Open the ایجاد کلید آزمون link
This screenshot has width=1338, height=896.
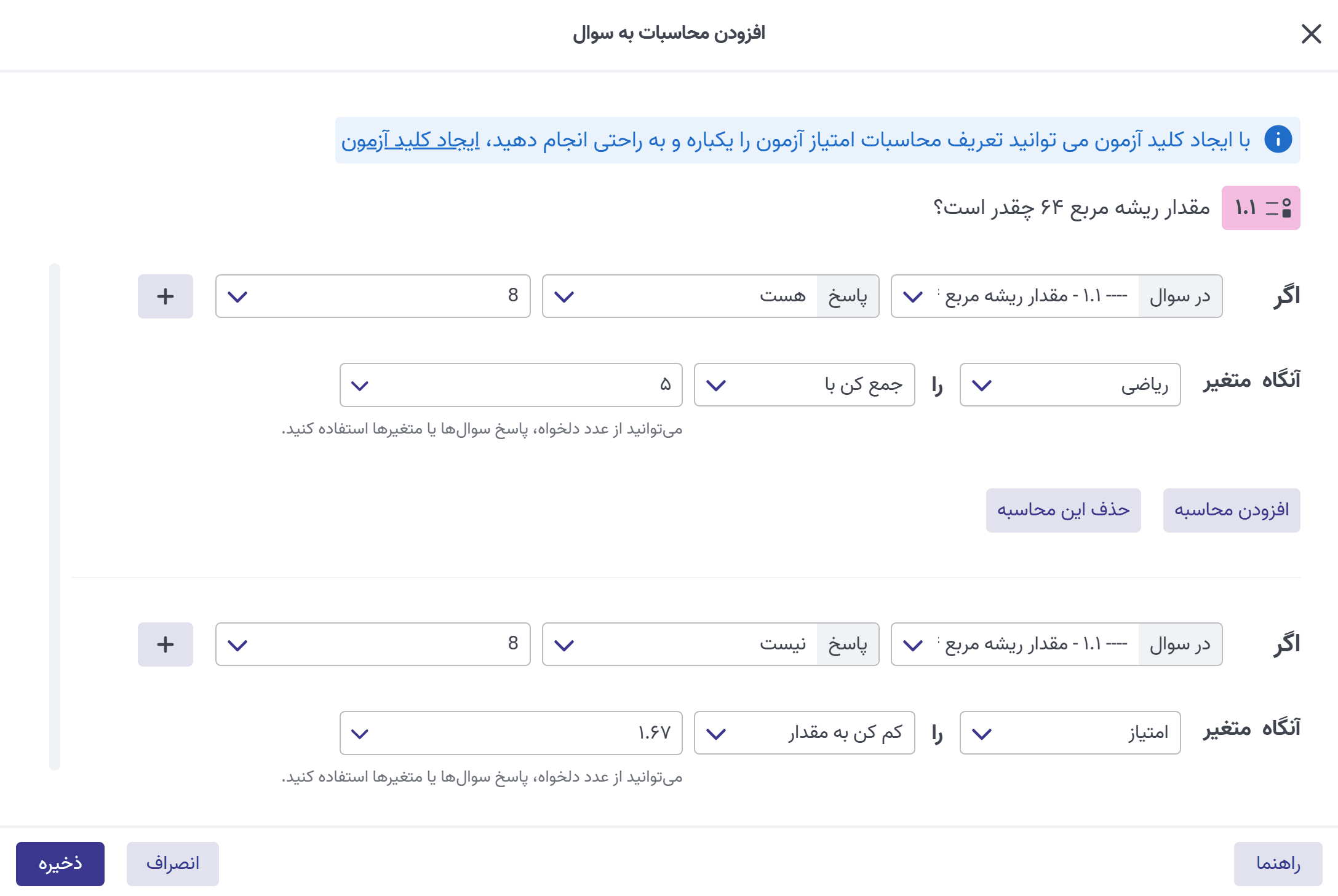coord(411,141)
